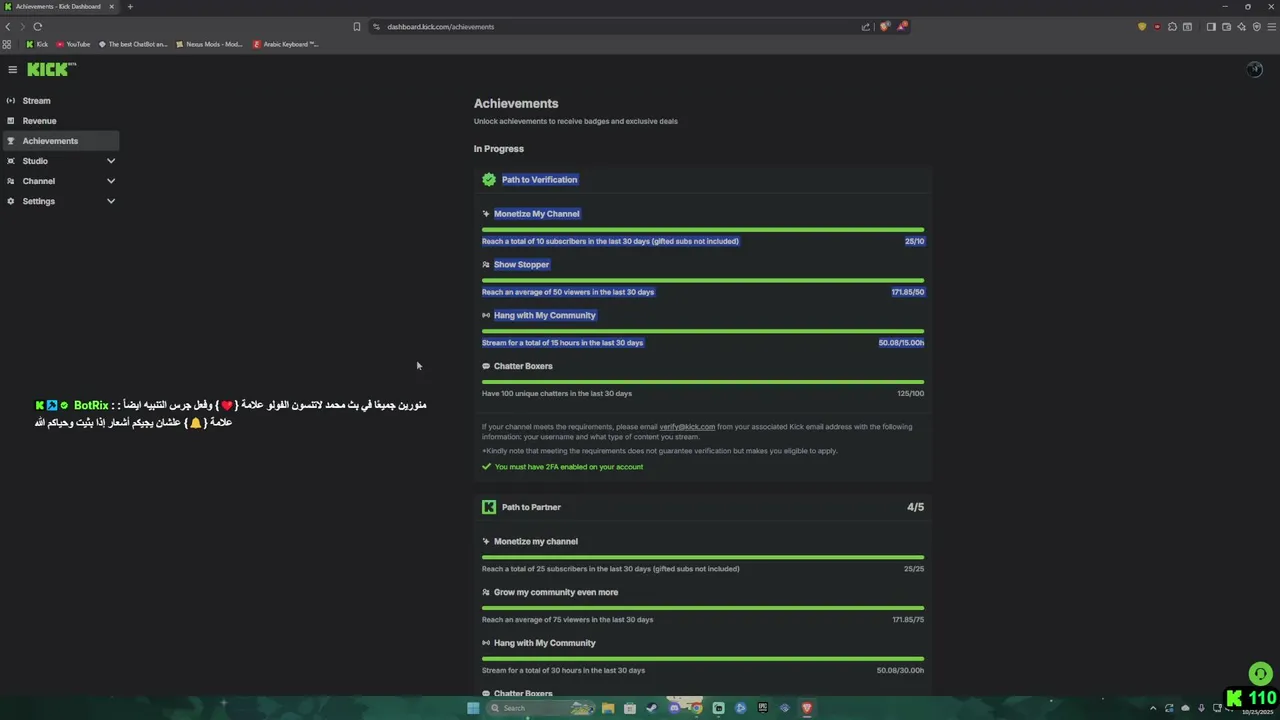The width and height of the screenshot is (1280, 720).
Task: Close the Kick Dashboard tab
Action: pyautogui.click(x=112, y=7)
